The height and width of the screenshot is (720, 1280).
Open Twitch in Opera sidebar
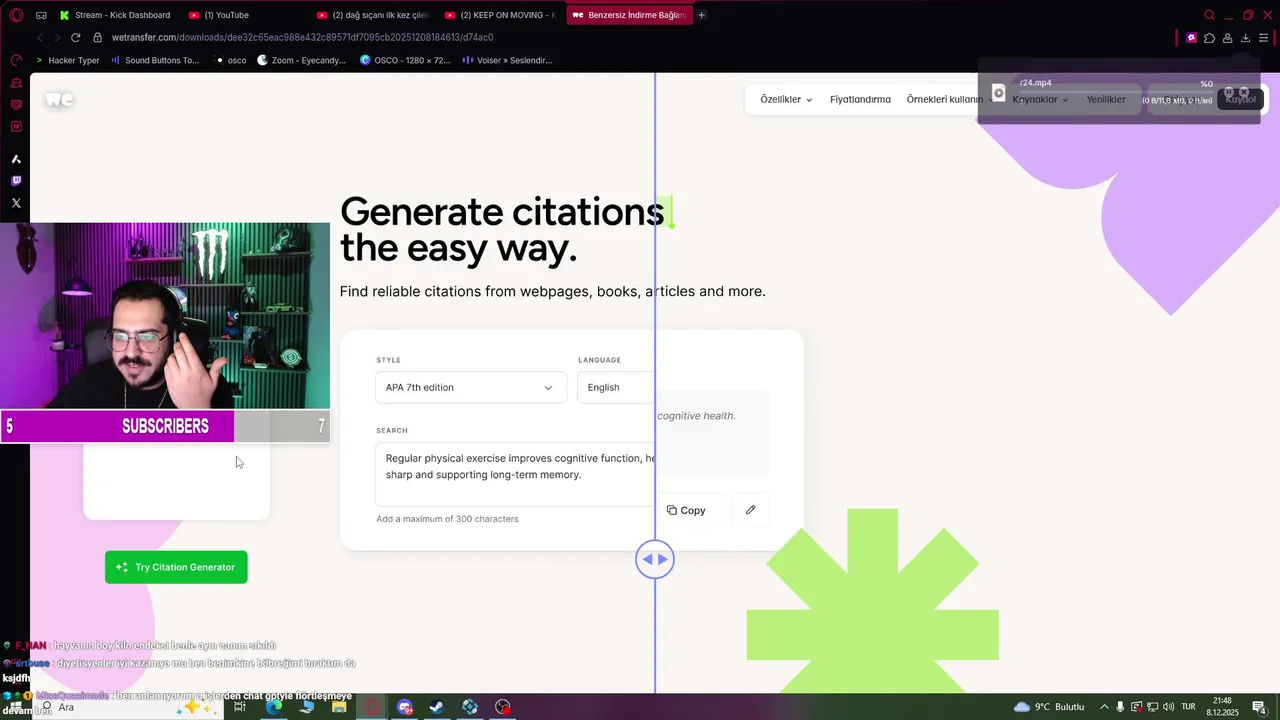pyautogui.click(x=16, y=181)
